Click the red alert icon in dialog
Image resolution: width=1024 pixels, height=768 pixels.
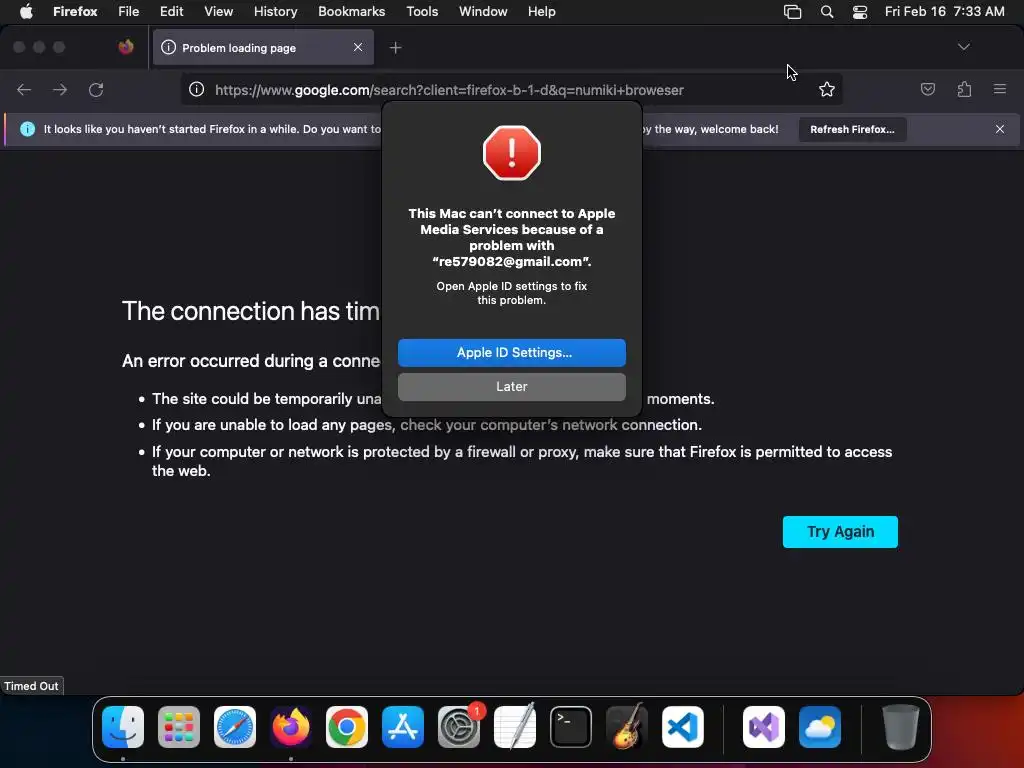pos(511,153)
